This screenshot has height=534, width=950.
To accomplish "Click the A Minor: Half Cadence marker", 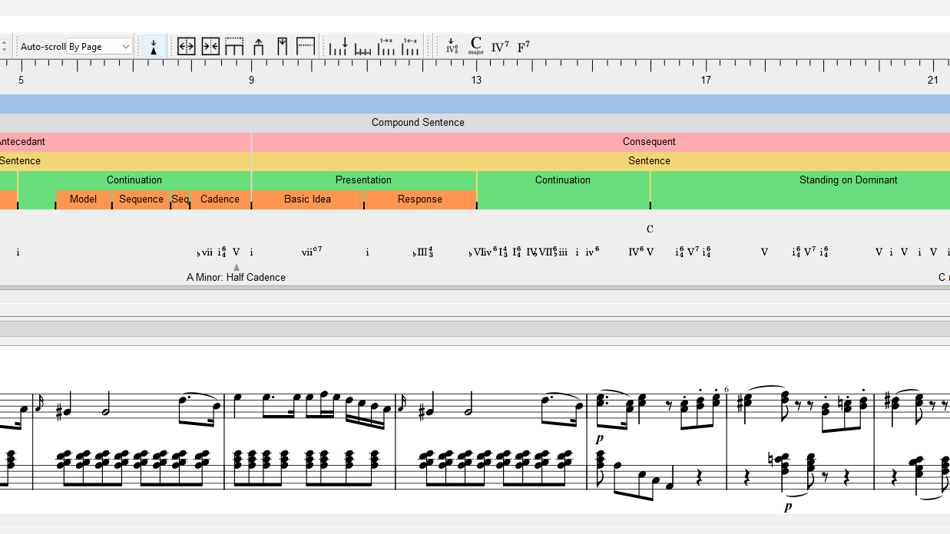I will pos(236,277).
